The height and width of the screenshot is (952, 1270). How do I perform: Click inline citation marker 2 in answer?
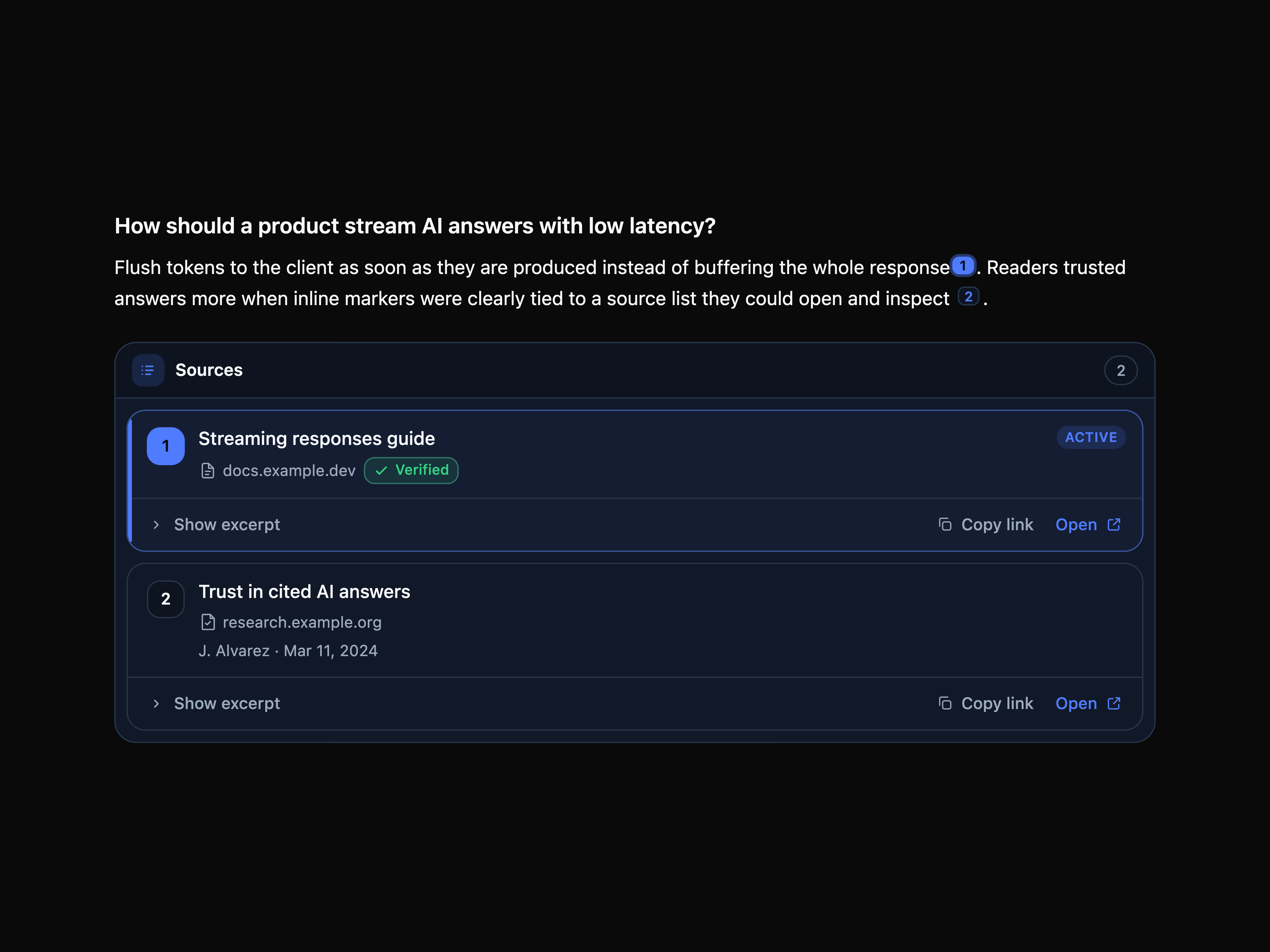click(x=968, y=297)
